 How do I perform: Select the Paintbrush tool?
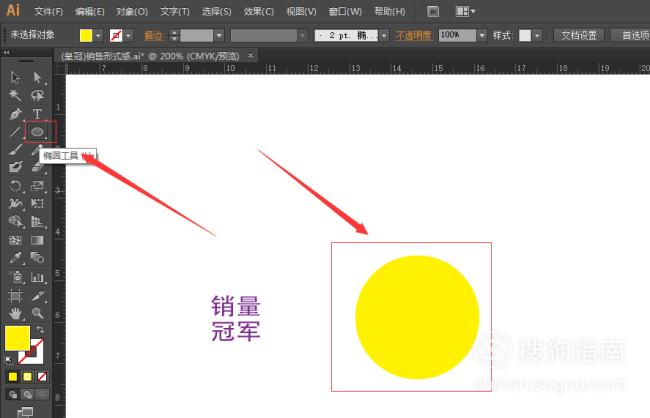click(x=15, y=149)
